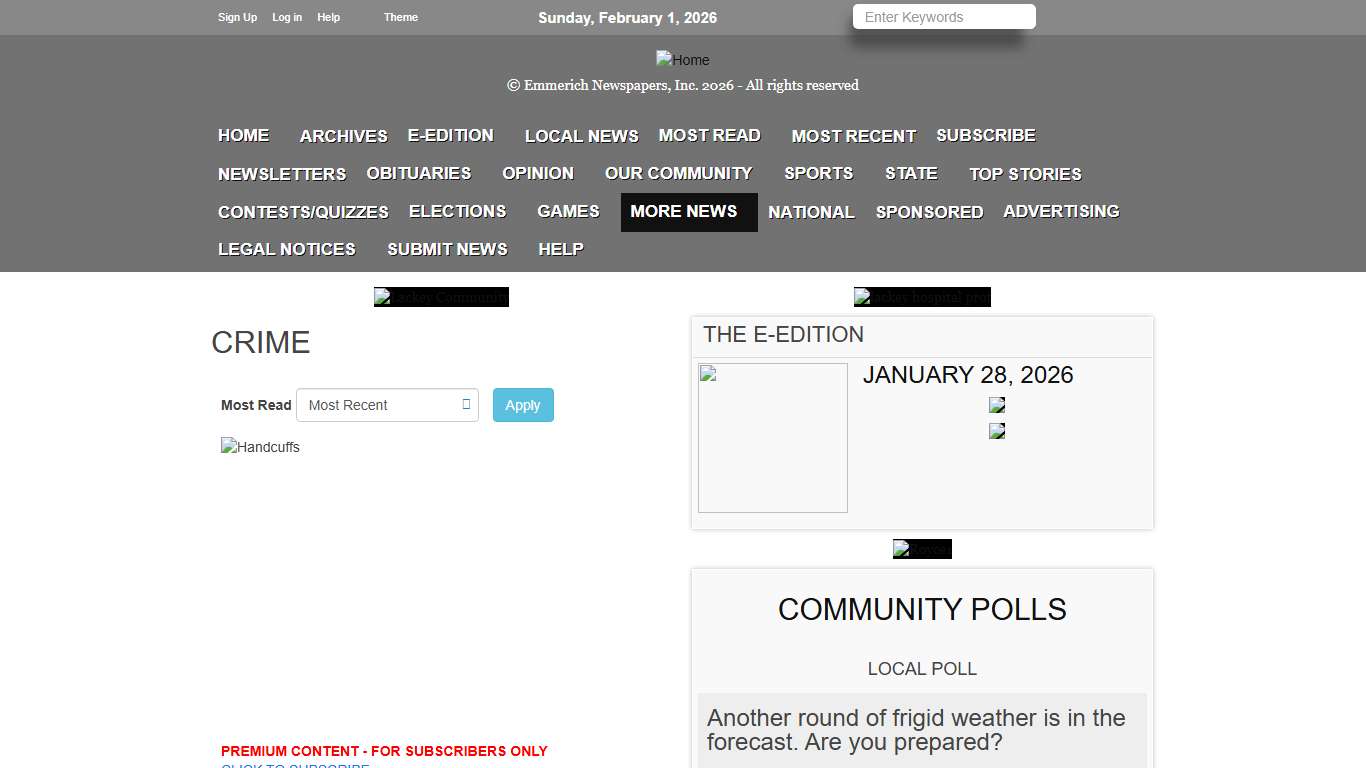
Task: Select the Log in option
Action: click(x=287, y=17)
